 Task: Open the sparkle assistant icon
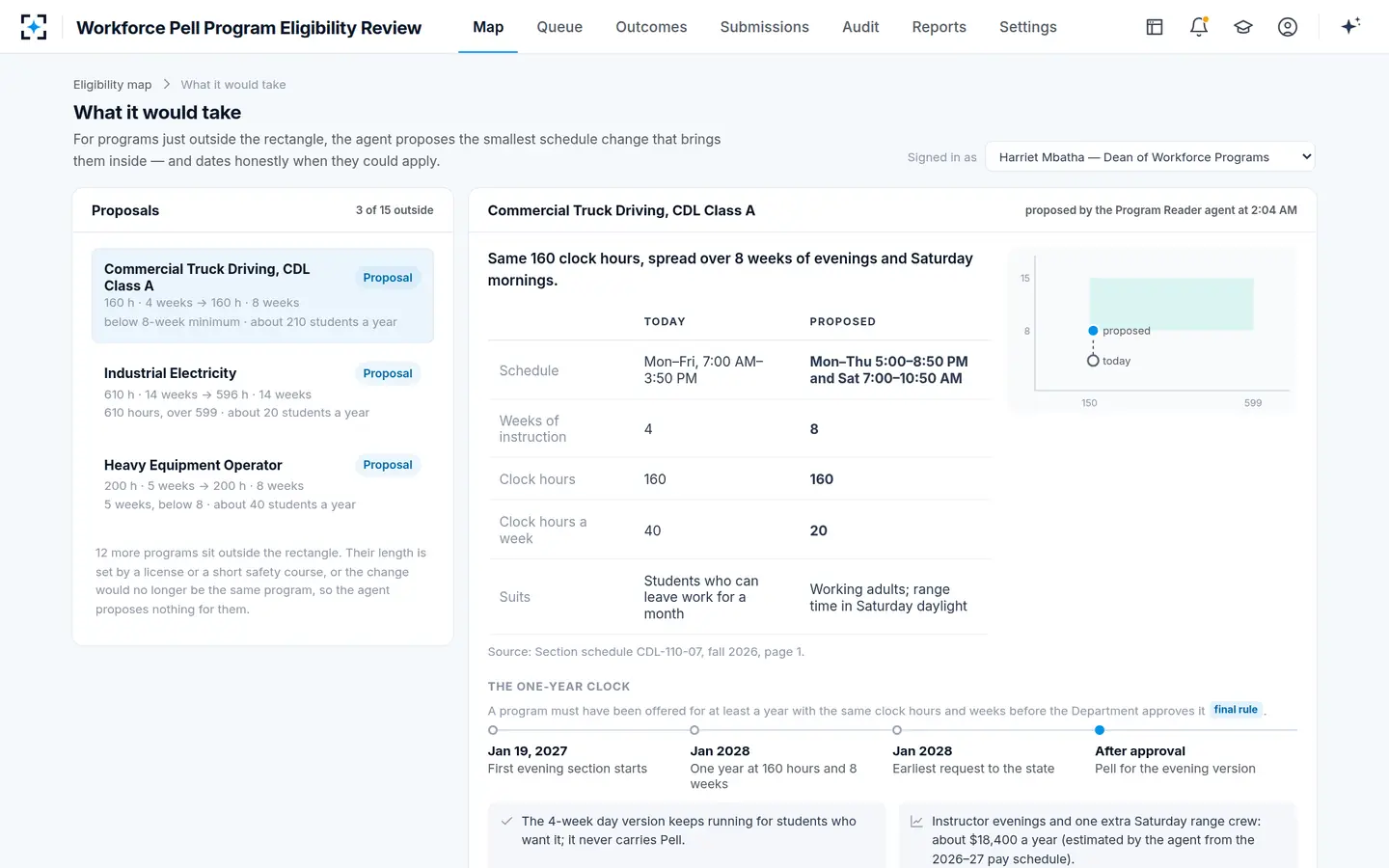pos(1350,26)
